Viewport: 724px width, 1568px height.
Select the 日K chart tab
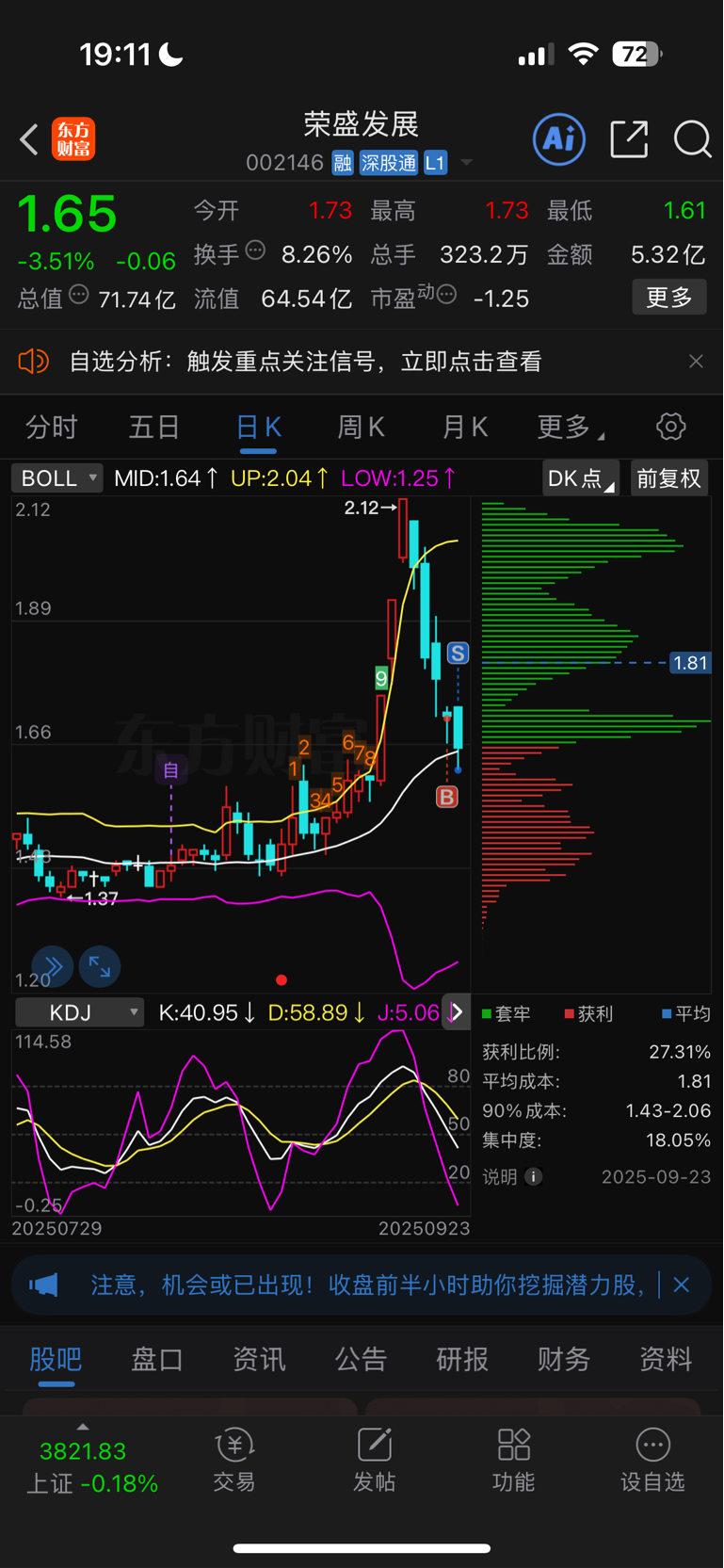point(258,428)
